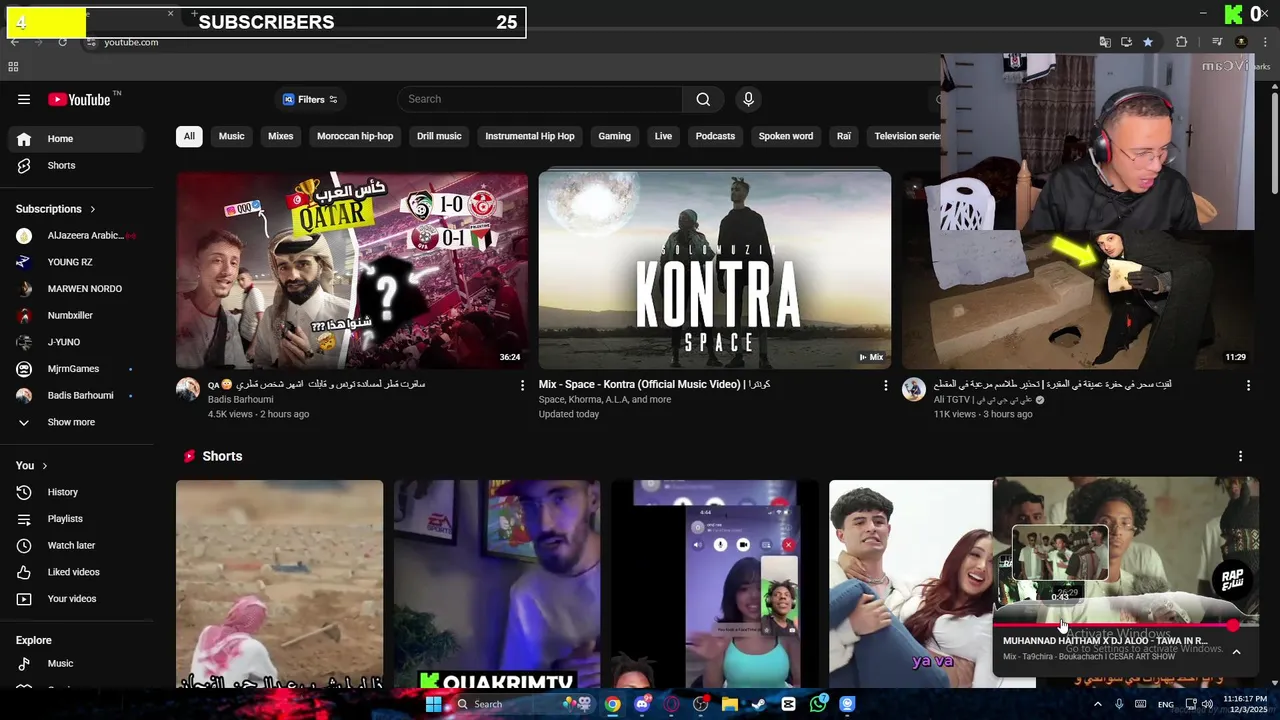The image size is (1280, 720).
Task: Select the Live chip
Action: coord(663,136)
